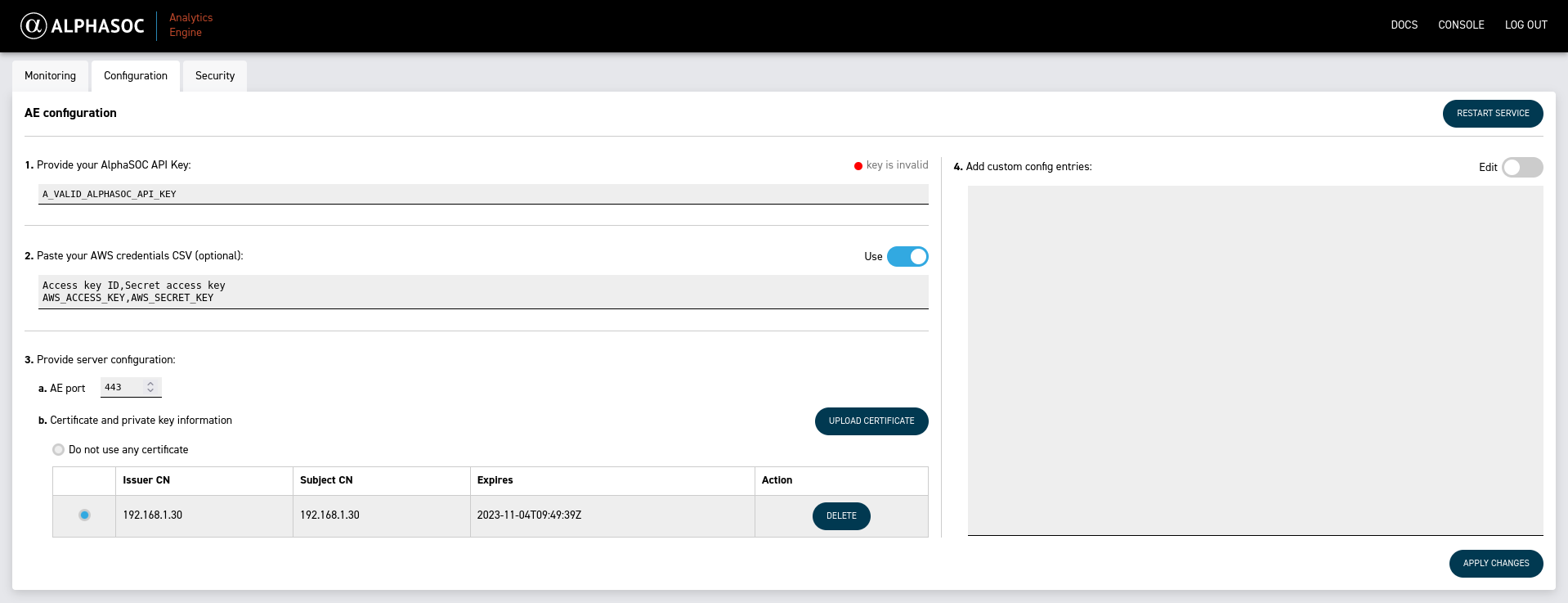Toggle the Use AWS credentials switch
The image size is (1568, 603).
coord(907,257)
